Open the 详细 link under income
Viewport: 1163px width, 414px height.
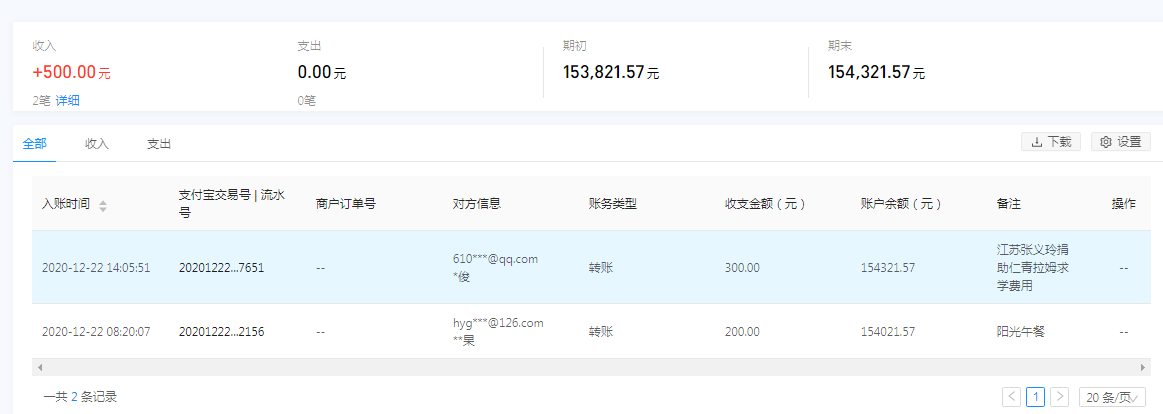[x=68, y=100]
